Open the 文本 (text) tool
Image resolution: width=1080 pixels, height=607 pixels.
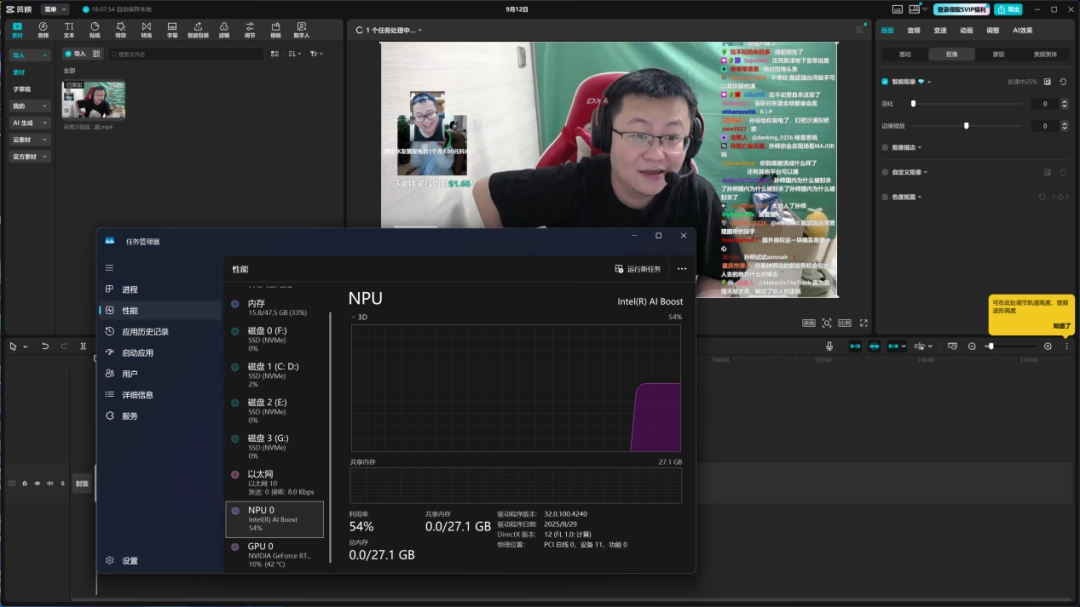pos(69,30)
